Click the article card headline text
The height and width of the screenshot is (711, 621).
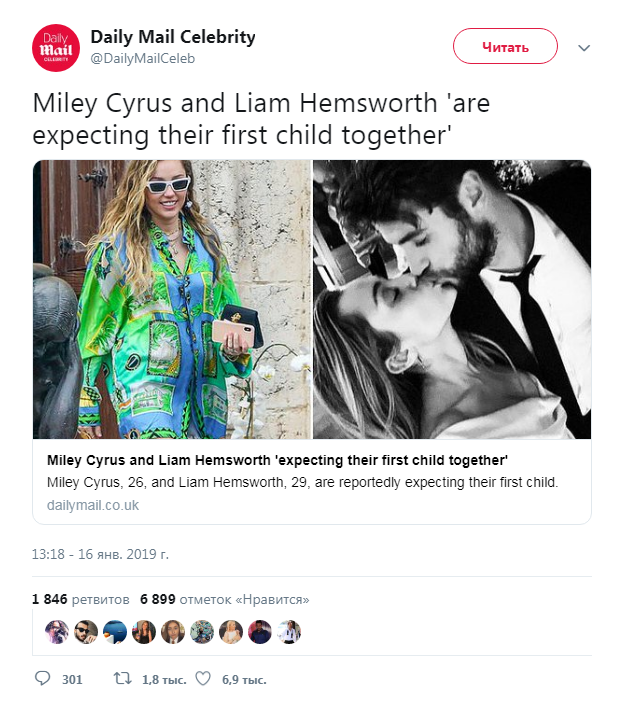pyautogui.click(x=277, y=460)
